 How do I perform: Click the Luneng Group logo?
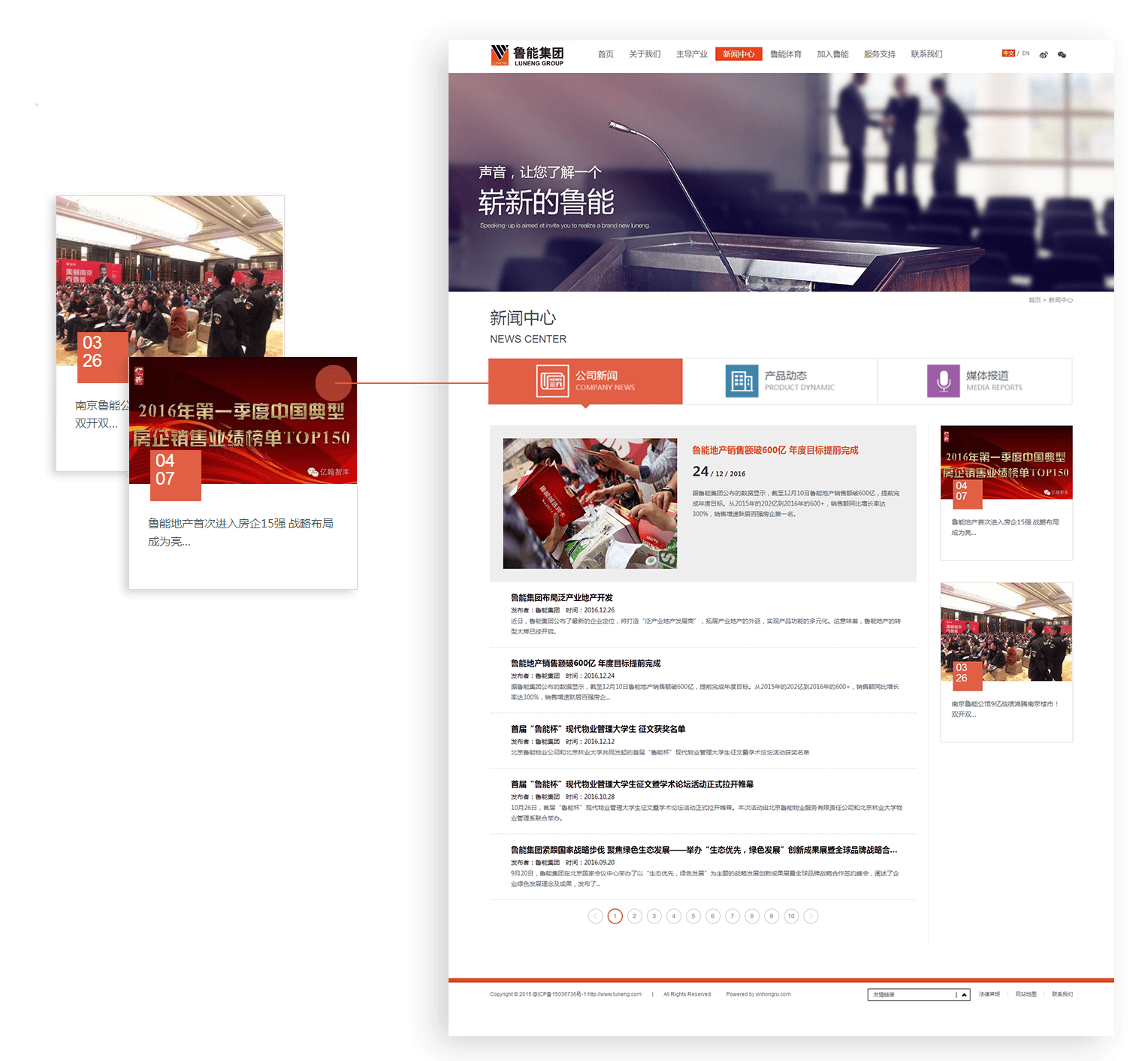[x=527, y=55]
